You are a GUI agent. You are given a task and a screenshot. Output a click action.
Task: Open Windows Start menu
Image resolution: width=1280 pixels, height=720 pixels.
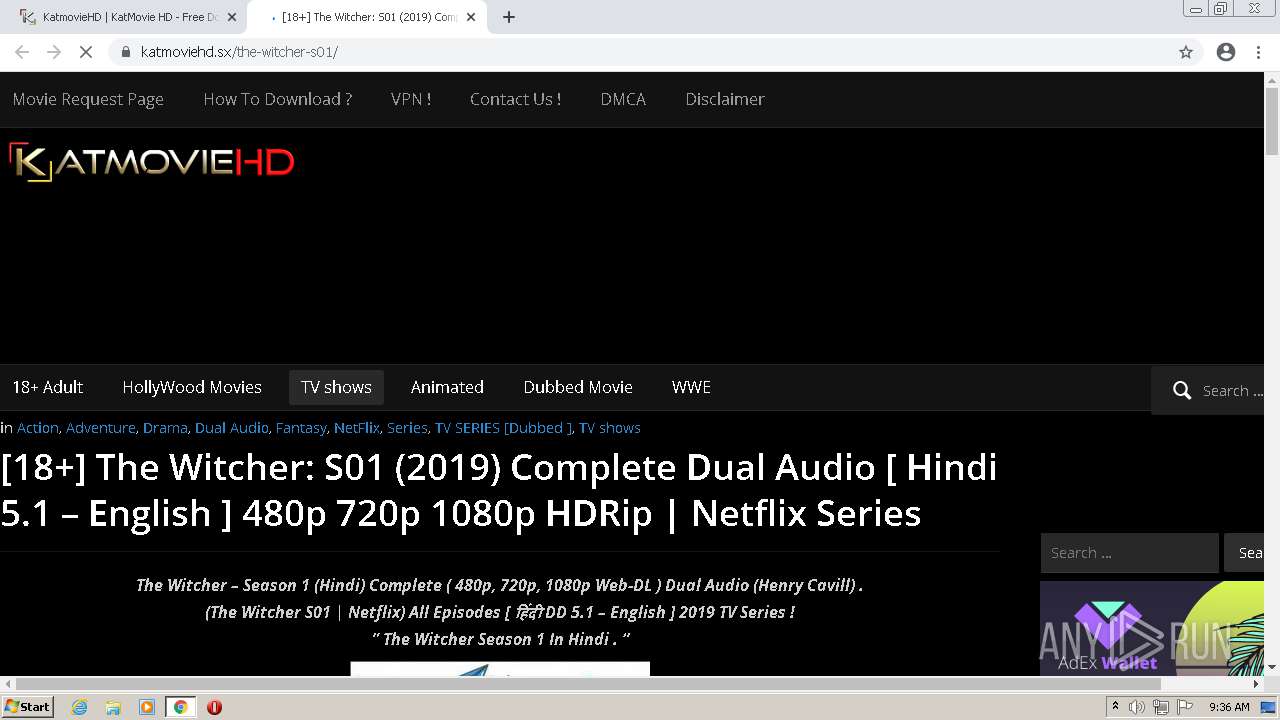(x=27, y=707)
